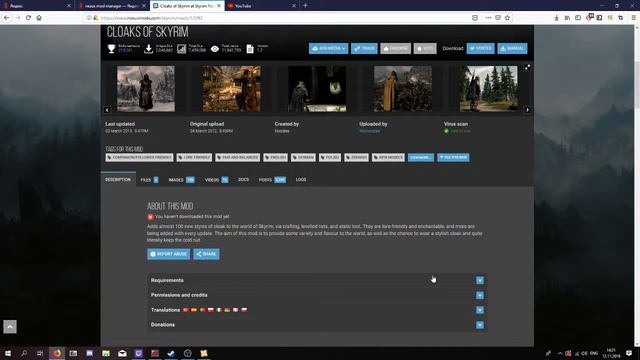
Task: Click the Vote star button
Action: click(x=425, y=49)
